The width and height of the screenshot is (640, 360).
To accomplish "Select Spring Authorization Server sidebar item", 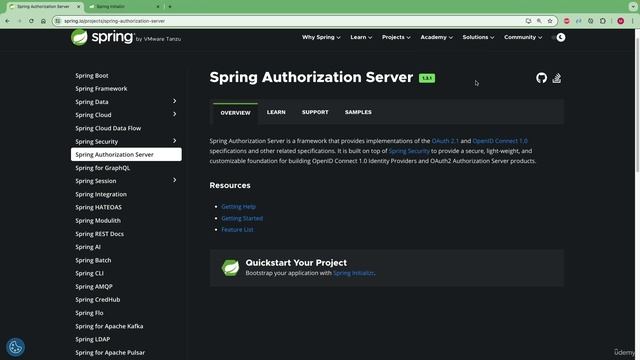I will pyautogui.click(x=126, y=154).
